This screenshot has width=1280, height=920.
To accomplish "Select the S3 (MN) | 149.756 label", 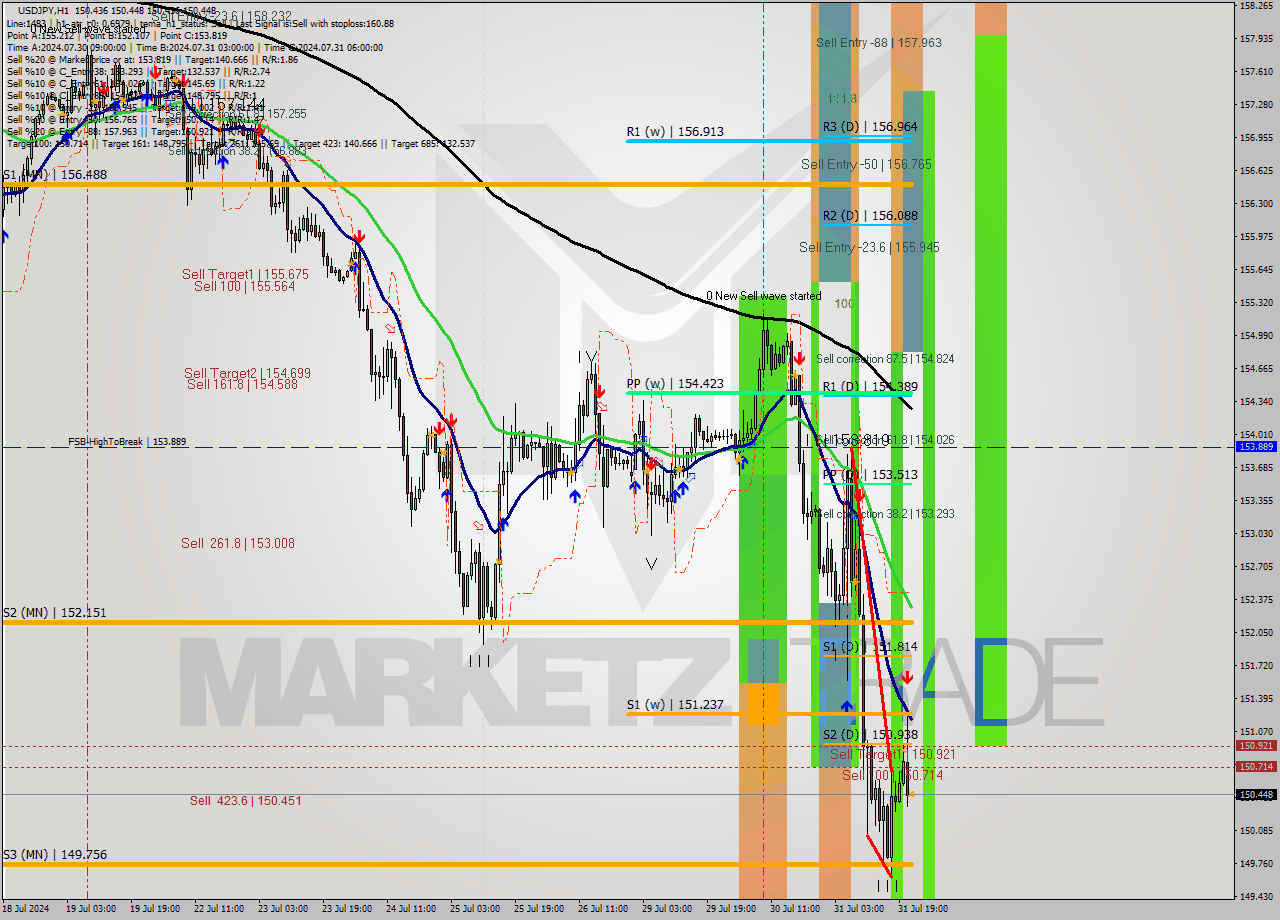I will coord(54,855).
